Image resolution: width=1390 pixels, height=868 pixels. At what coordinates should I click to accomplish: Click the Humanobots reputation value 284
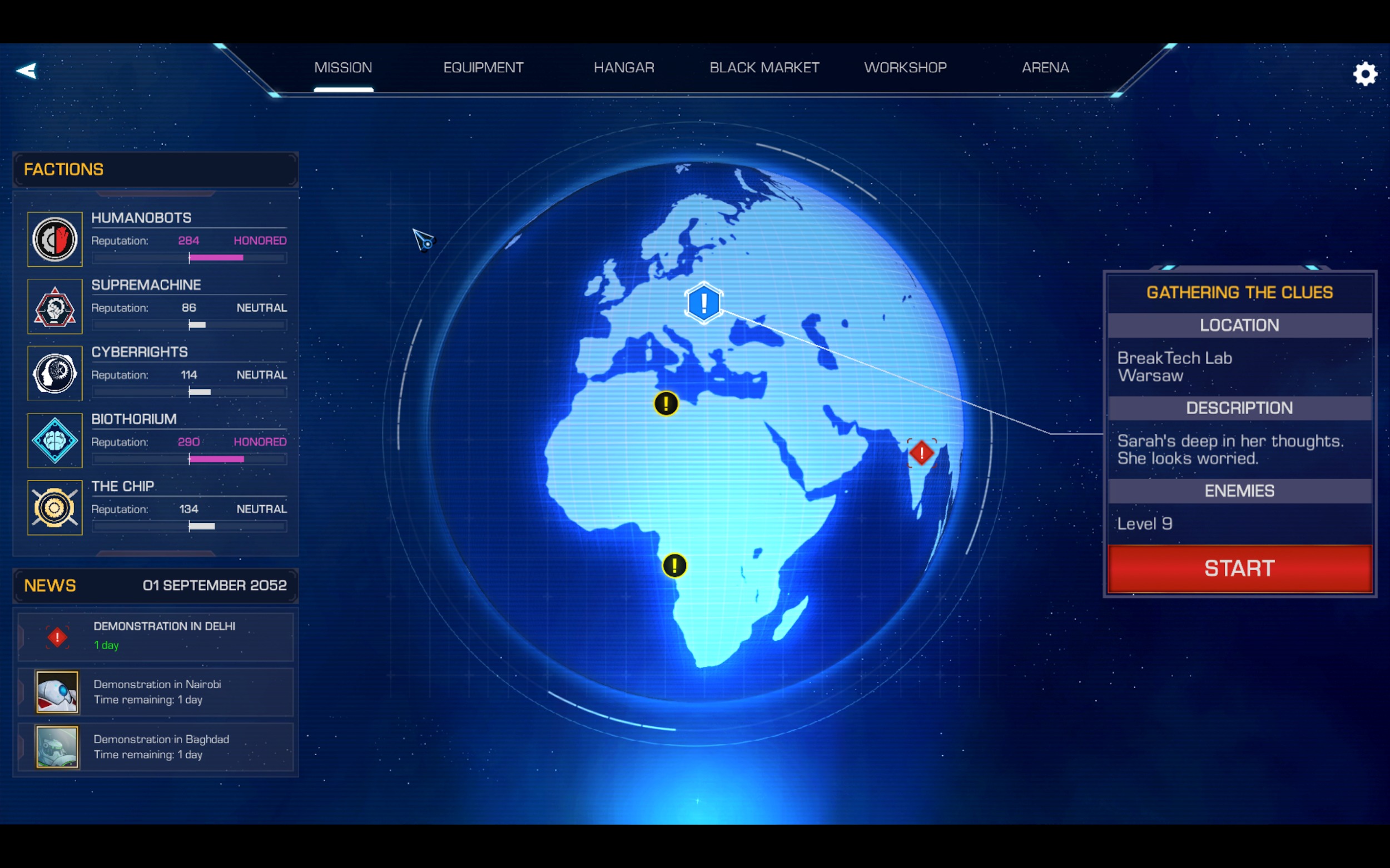coord(188,241)
